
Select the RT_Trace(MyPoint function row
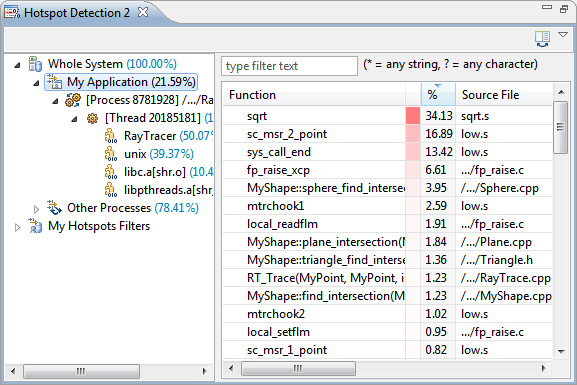pos(387,278)
